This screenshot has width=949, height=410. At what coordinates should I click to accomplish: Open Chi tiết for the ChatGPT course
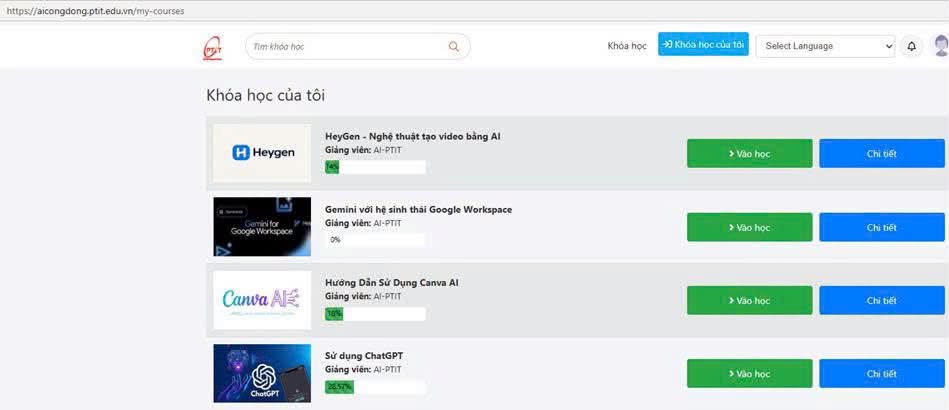click(x=881, y=374)
